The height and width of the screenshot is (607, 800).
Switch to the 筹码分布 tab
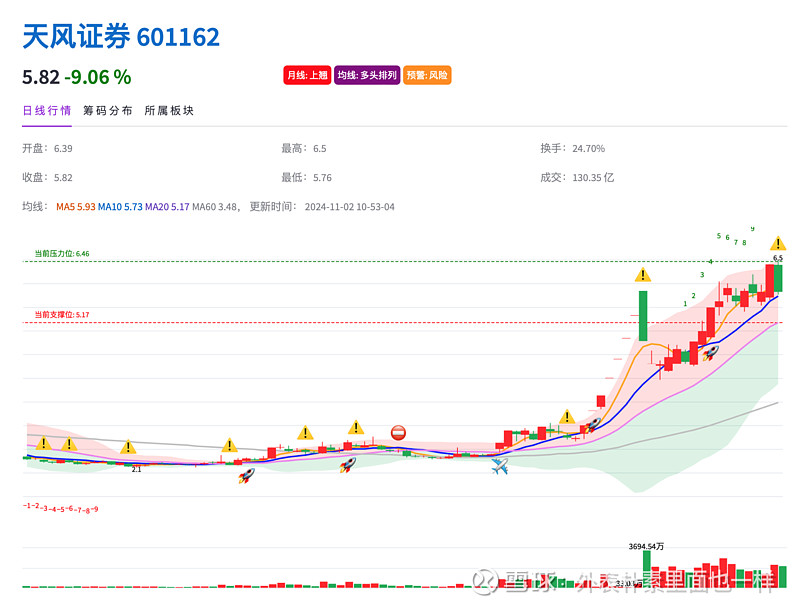point(108,111)
